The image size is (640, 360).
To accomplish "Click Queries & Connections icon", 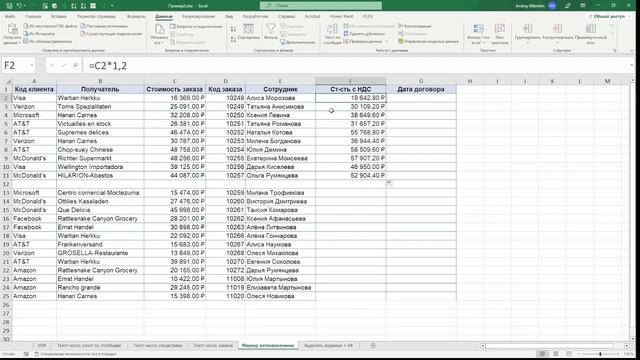I will point(173,27).
